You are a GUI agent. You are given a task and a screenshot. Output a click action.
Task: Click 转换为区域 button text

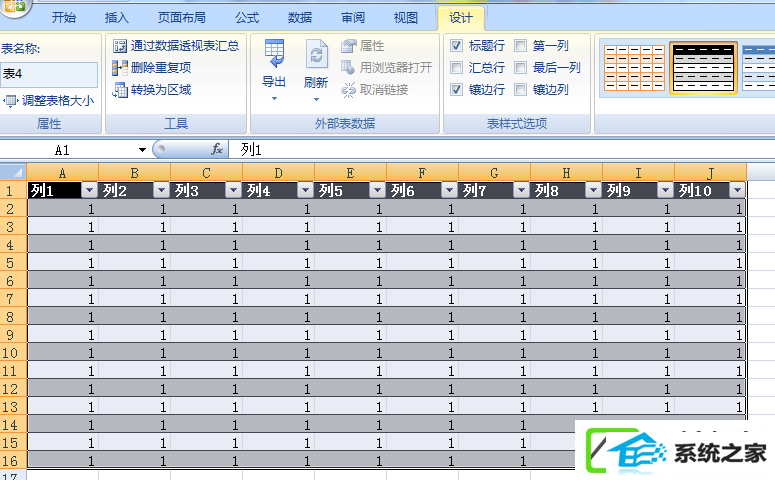point(161,89)
